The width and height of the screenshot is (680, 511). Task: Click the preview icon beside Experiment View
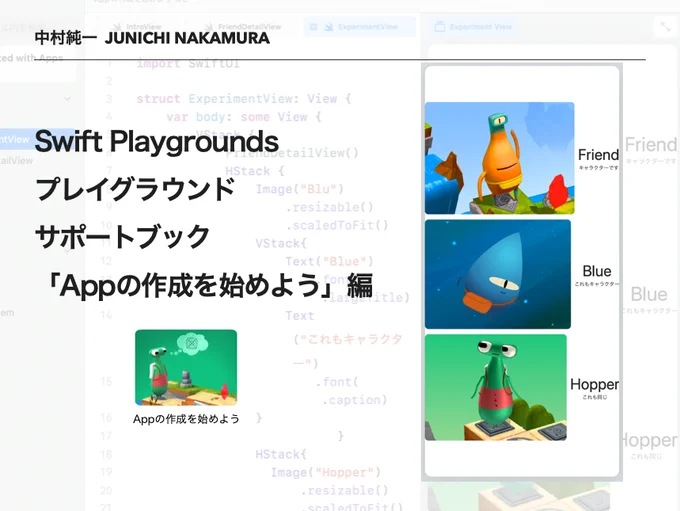[440, 27]
